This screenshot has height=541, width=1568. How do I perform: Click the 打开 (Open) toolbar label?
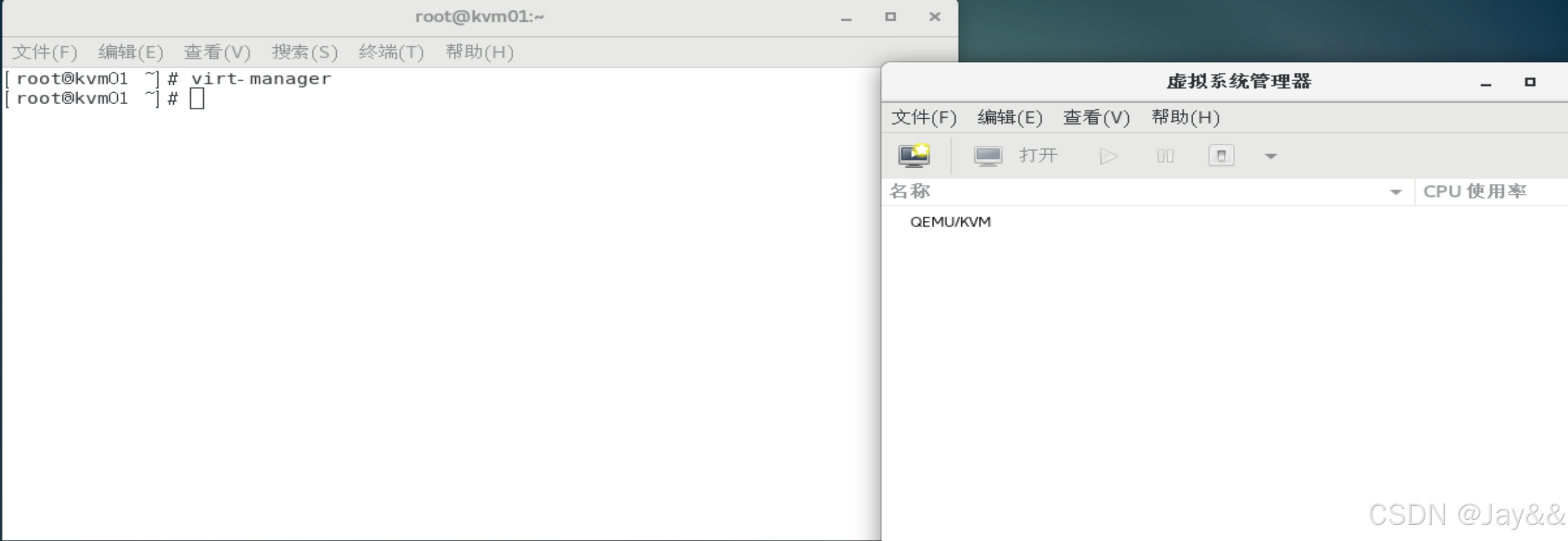[1038, 156]
